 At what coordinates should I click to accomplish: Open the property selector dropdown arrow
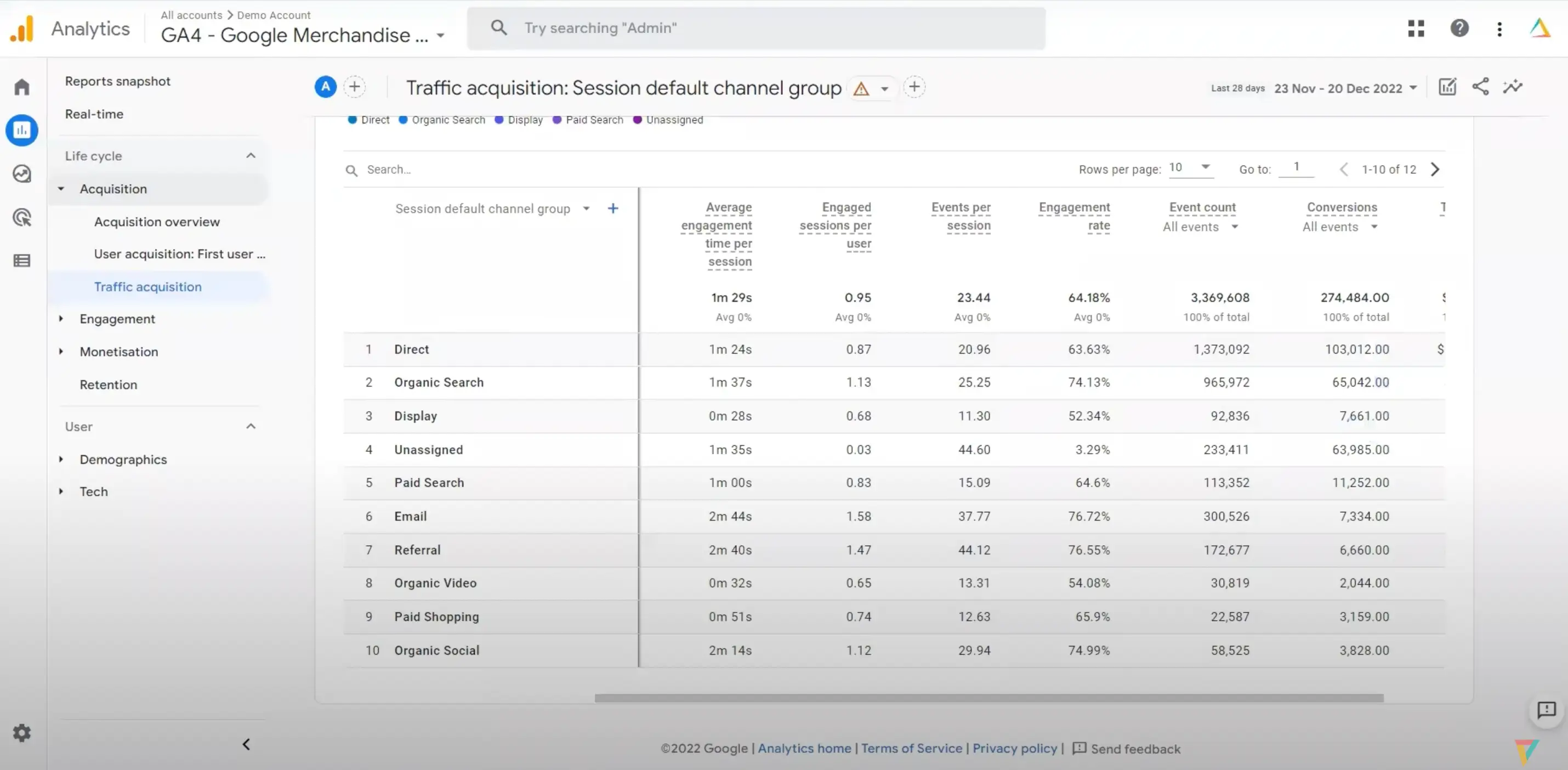pyautogui.click(x=441, y=36)
